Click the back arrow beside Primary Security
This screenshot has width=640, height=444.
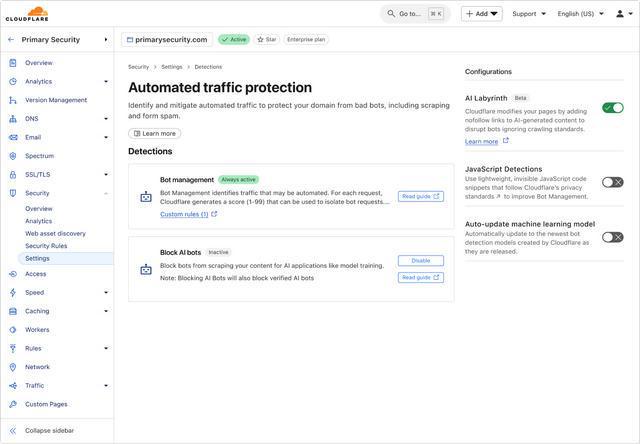(x=11, y=40)
